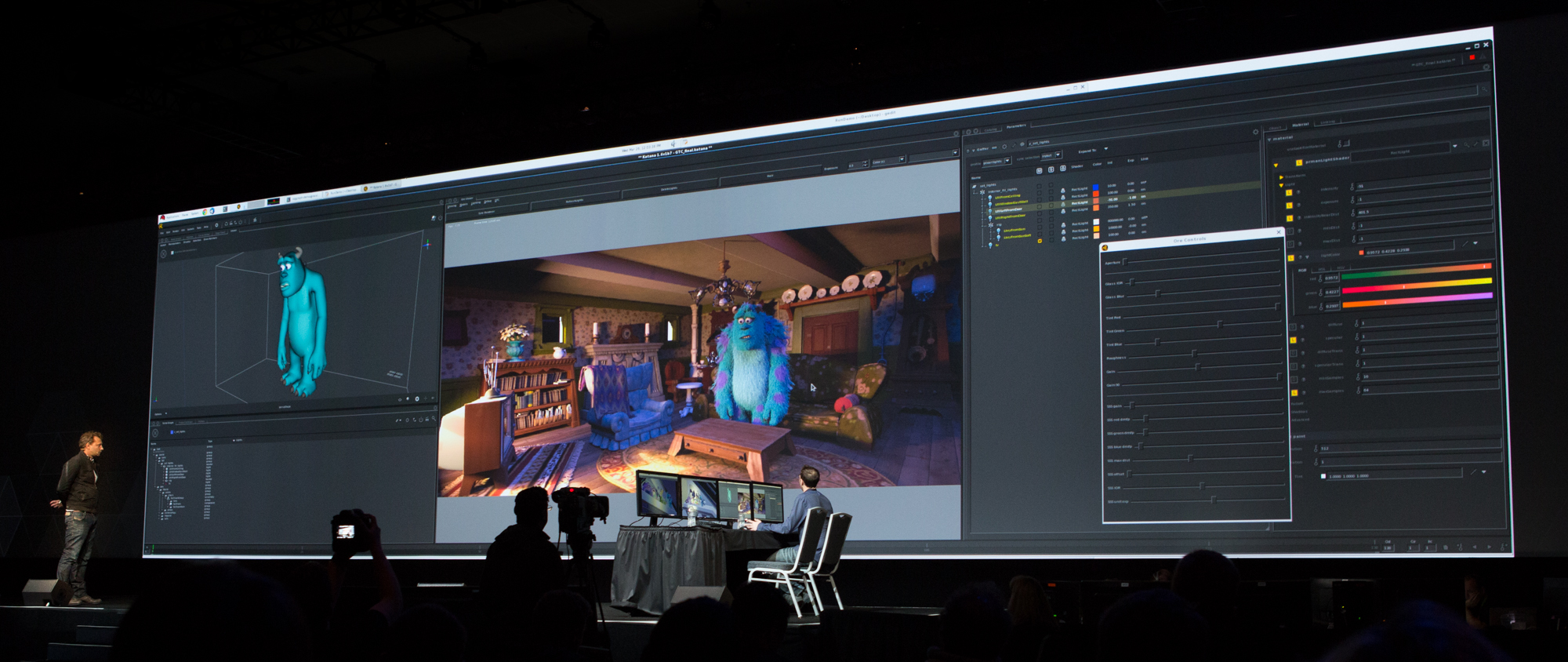Click the M mute column header icon
This screenshot has width=1568, height=662.
pos(1039,171)
